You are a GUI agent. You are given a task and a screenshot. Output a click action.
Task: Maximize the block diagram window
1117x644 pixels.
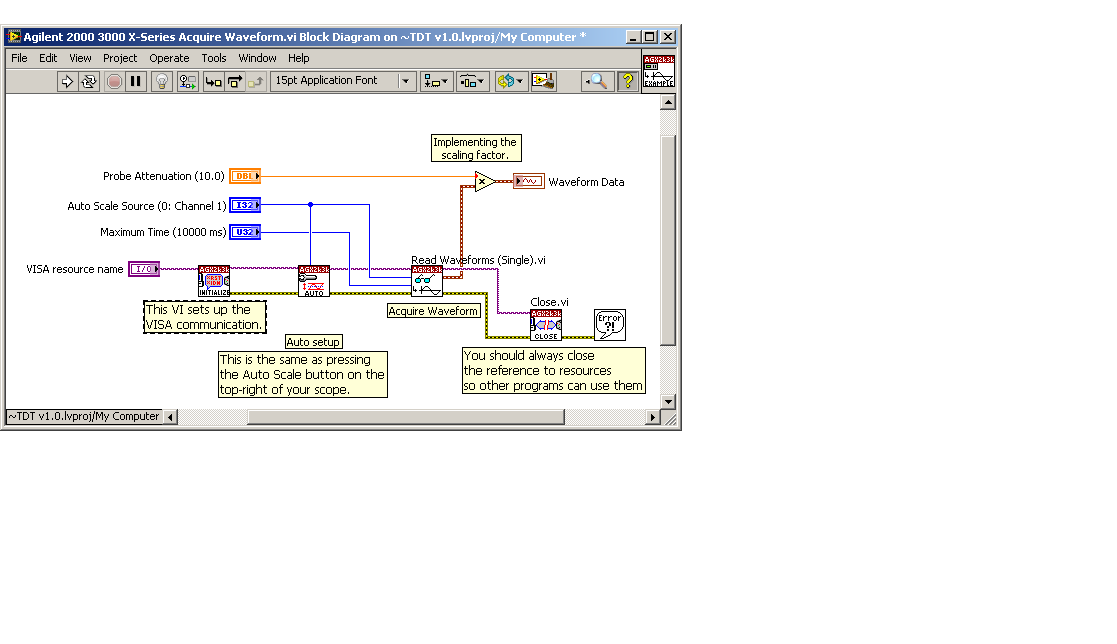click(650, 36)
